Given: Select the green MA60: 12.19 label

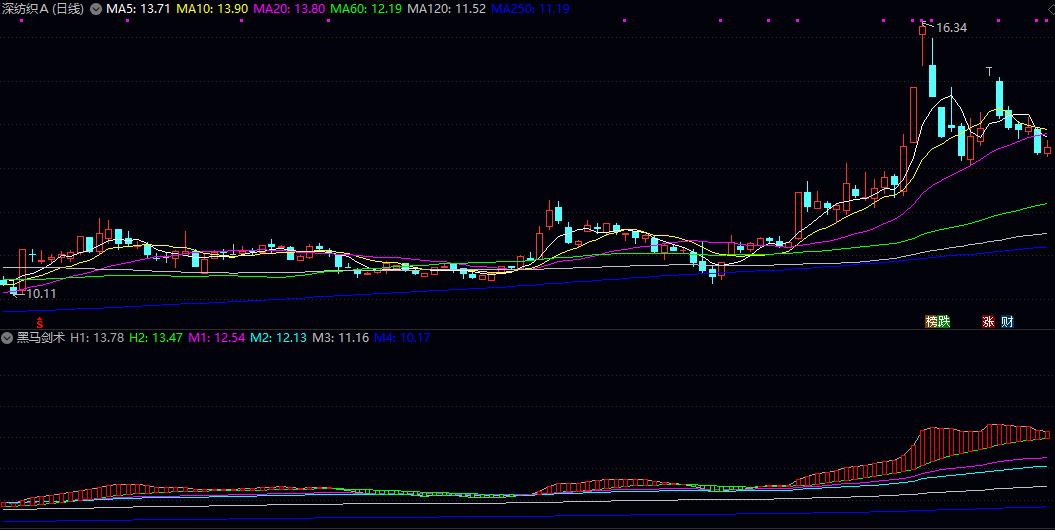Looking at the screenshot, I should 368,9.
